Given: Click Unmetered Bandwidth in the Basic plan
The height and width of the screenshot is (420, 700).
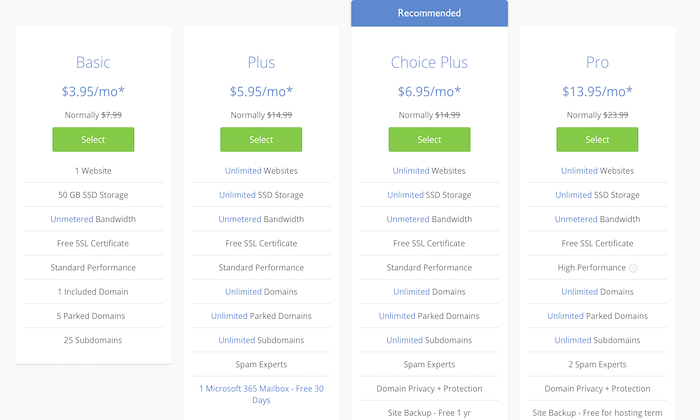Looking at the screenshot, I should coord(93,219).
